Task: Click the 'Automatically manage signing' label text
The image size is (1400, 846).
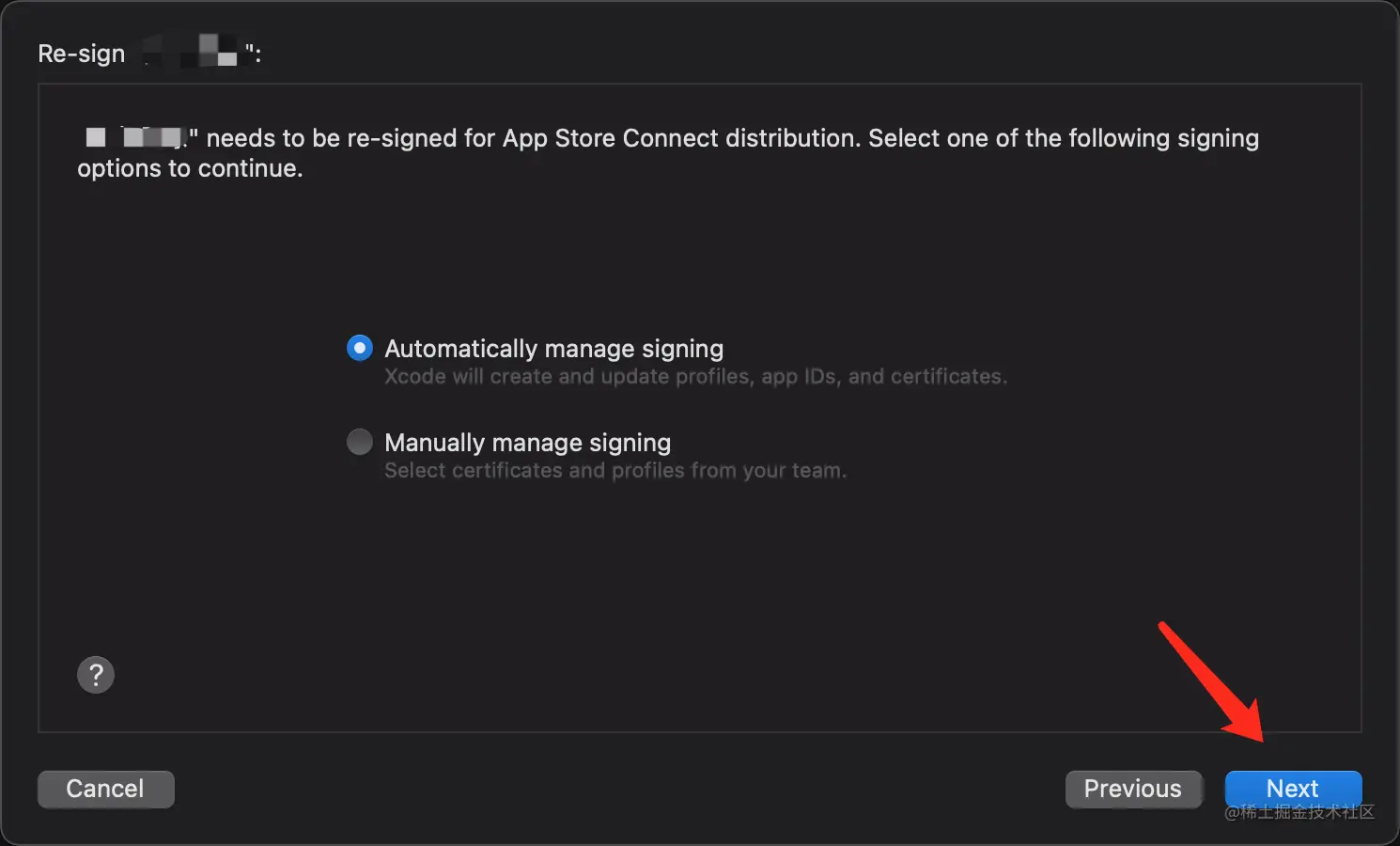Action: 553,349
